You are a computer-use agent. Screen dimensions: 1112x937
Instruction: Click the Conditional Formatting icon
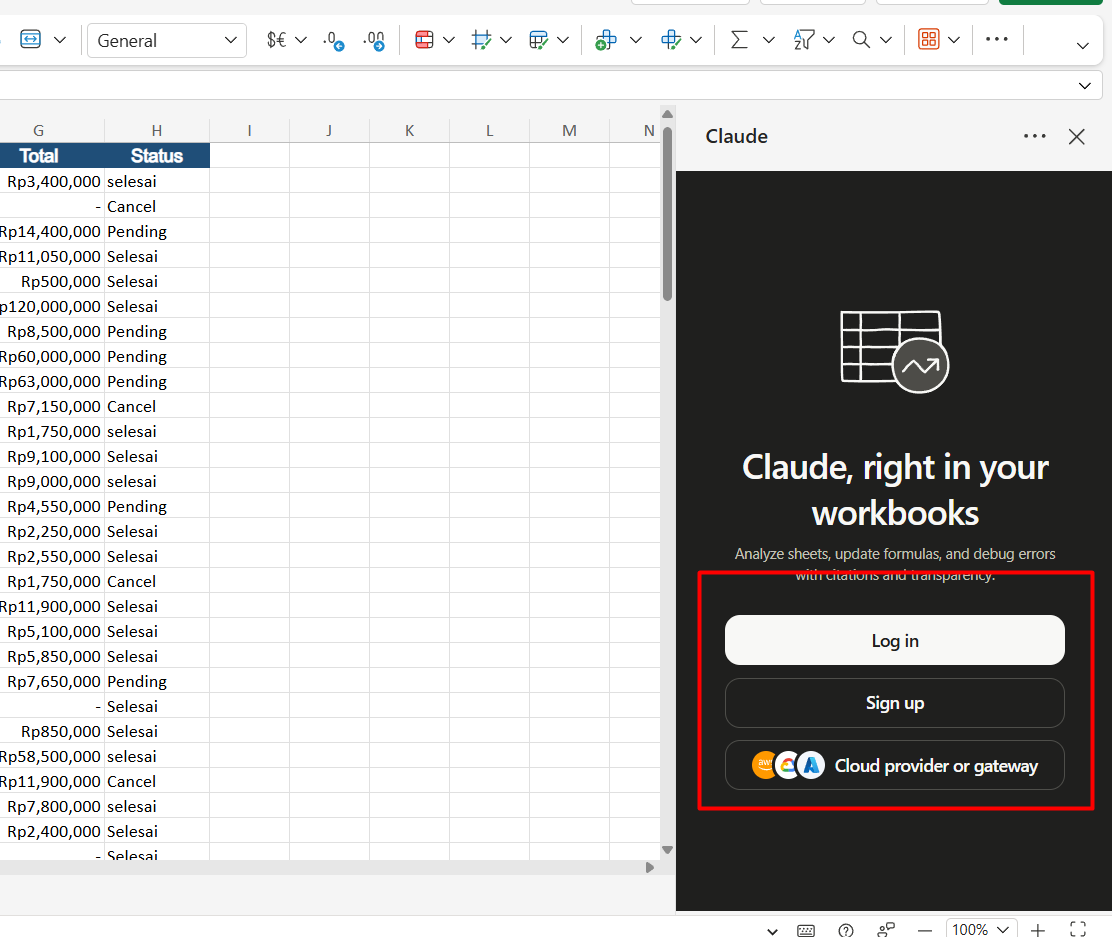click(424, 40)
